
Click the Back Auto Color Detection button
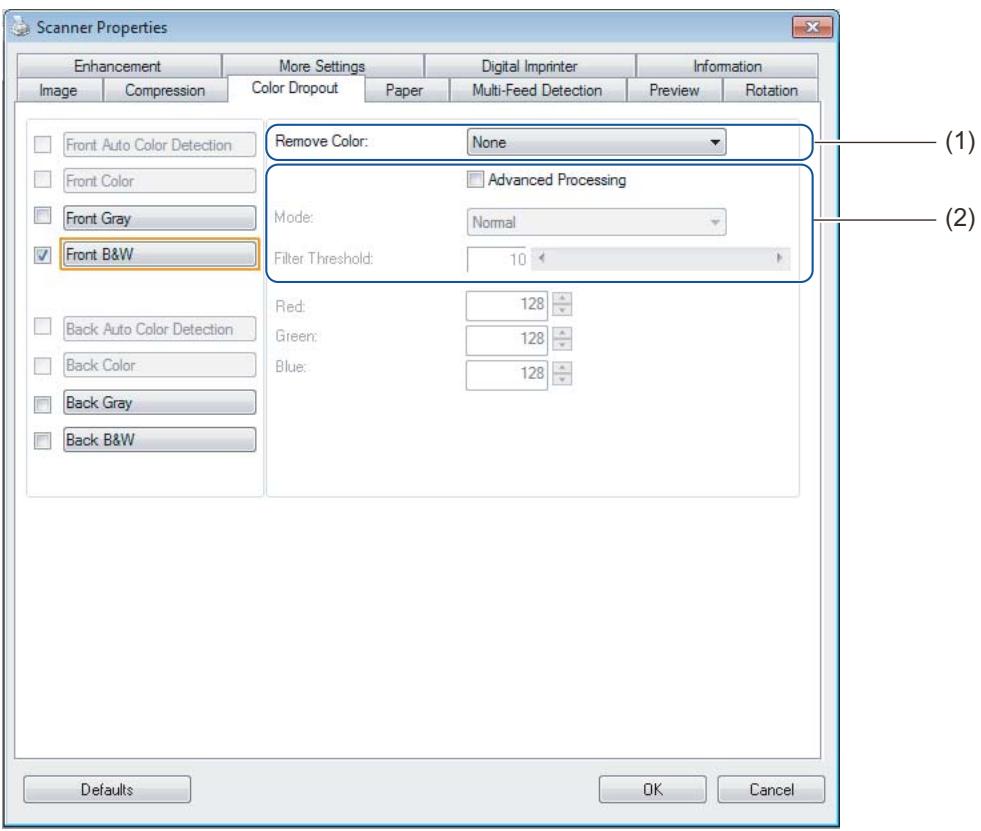pyautogui.click(x=160, y=329)
